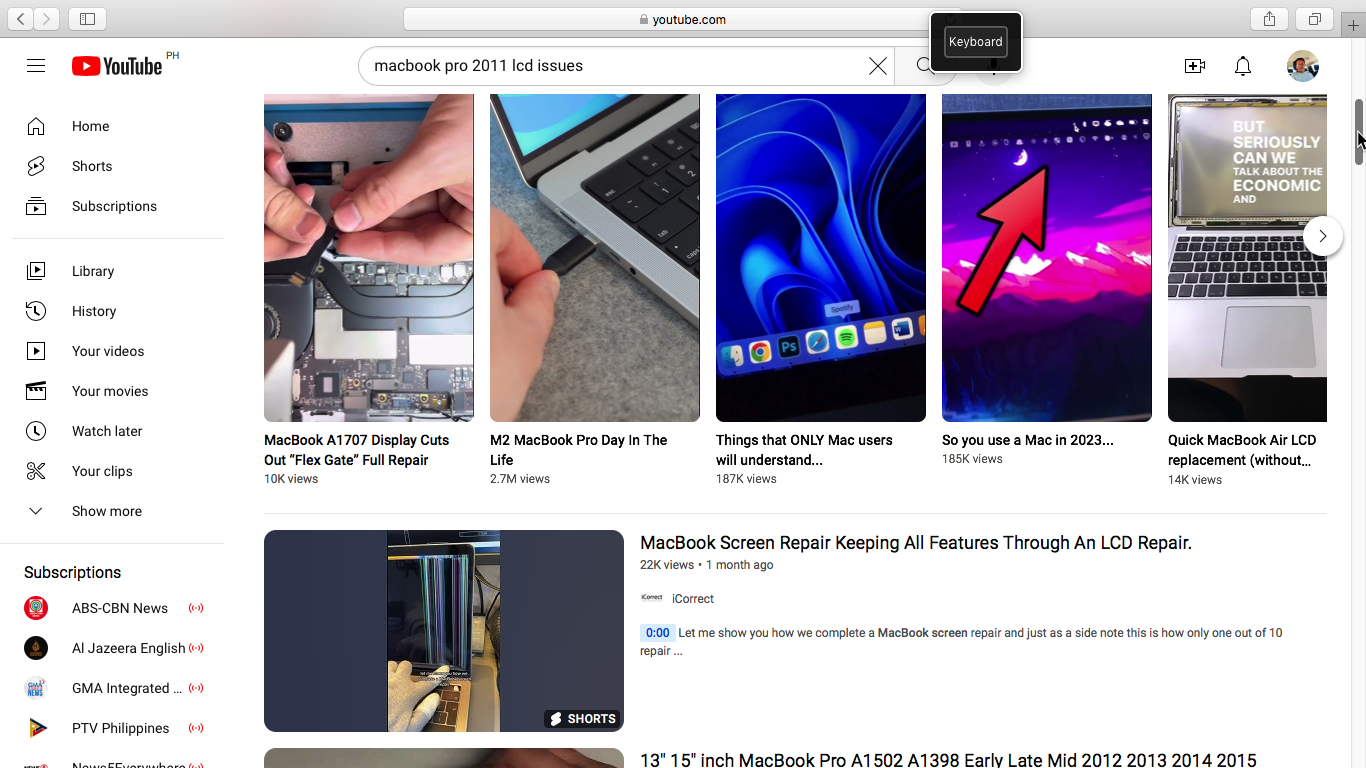Click the '2.7M views' count
1366x768 pixels.
click(520, 479)
